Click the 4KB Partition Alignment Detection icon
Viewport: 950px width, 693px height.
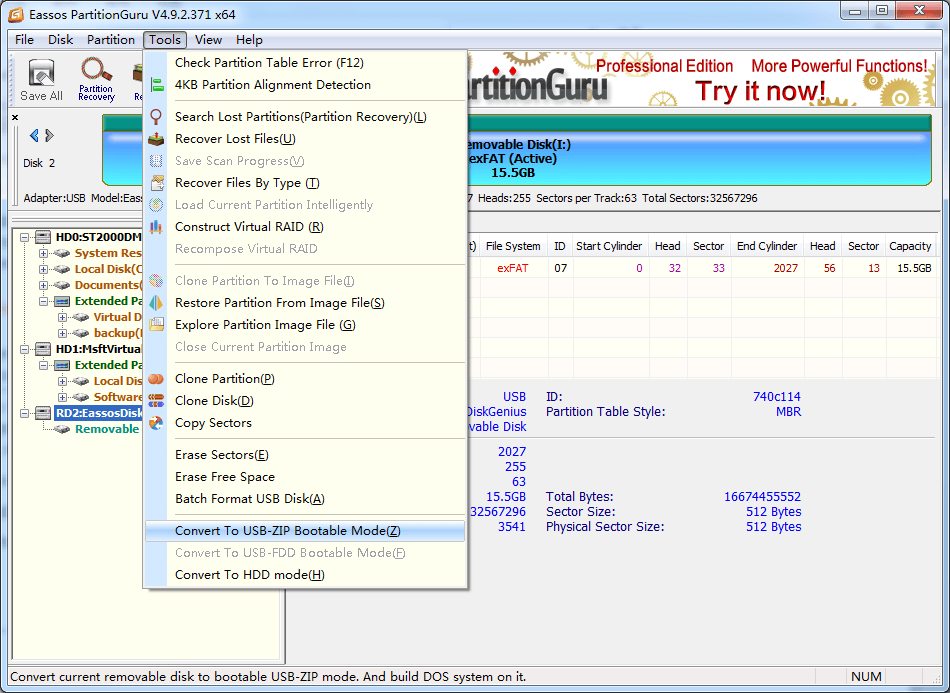tap(157, 85)
